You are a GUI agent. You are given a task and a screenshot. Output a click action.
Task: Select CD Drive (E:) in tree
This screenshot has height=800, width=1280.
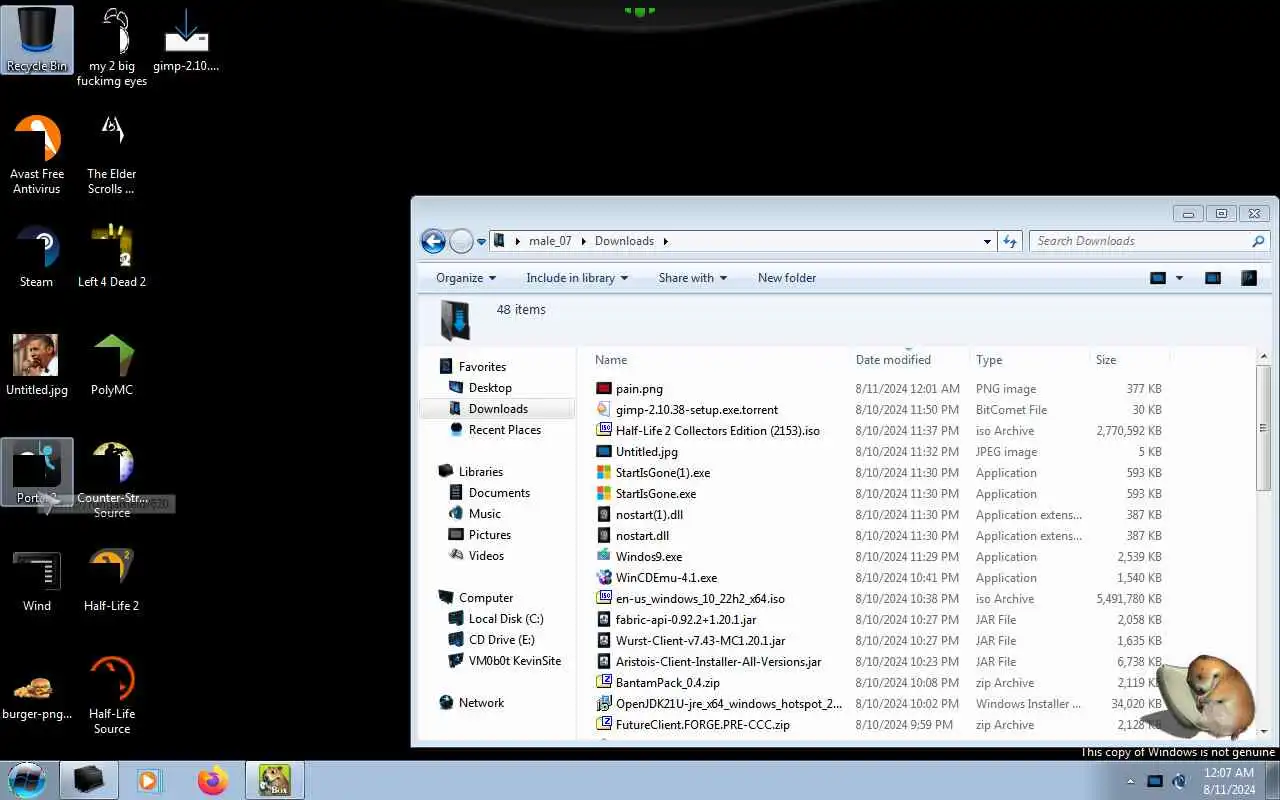click(x=501, y=640)
